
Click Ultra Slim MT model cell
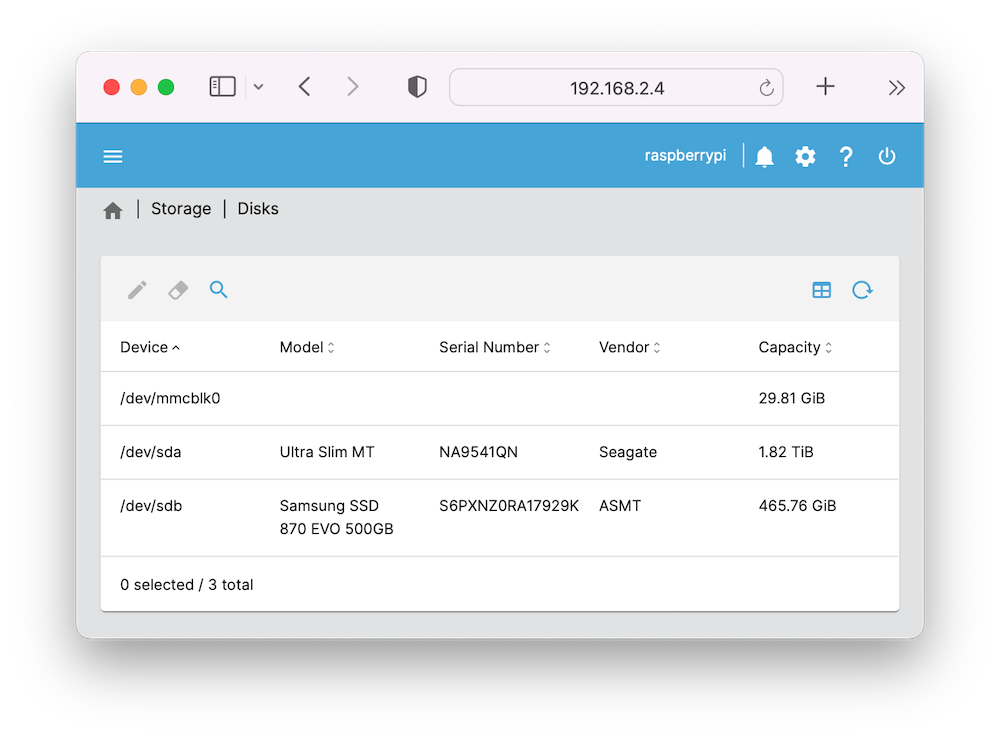pyautogui.click(x=327, y=452)
